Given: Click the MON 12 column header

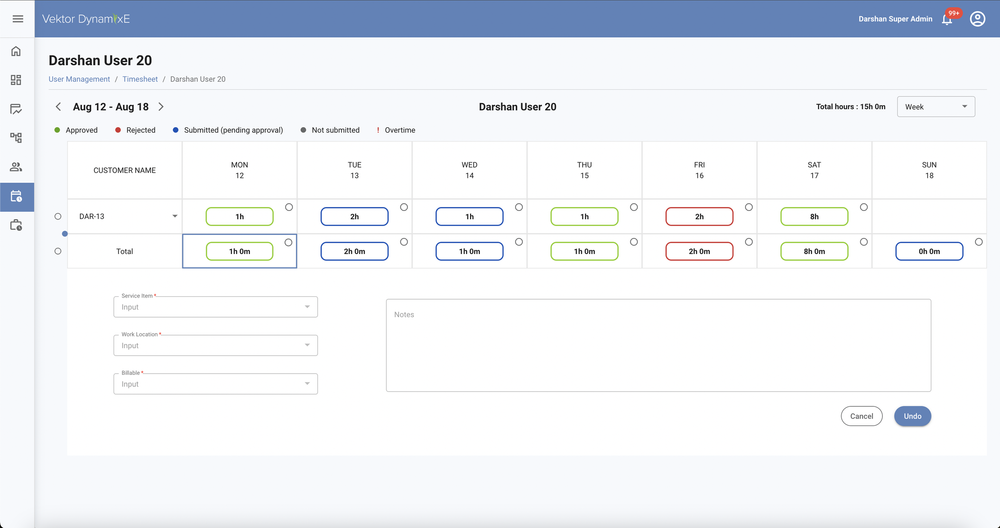Looking at the screenshot, I should pyautogui.click(x=239, y=170).
